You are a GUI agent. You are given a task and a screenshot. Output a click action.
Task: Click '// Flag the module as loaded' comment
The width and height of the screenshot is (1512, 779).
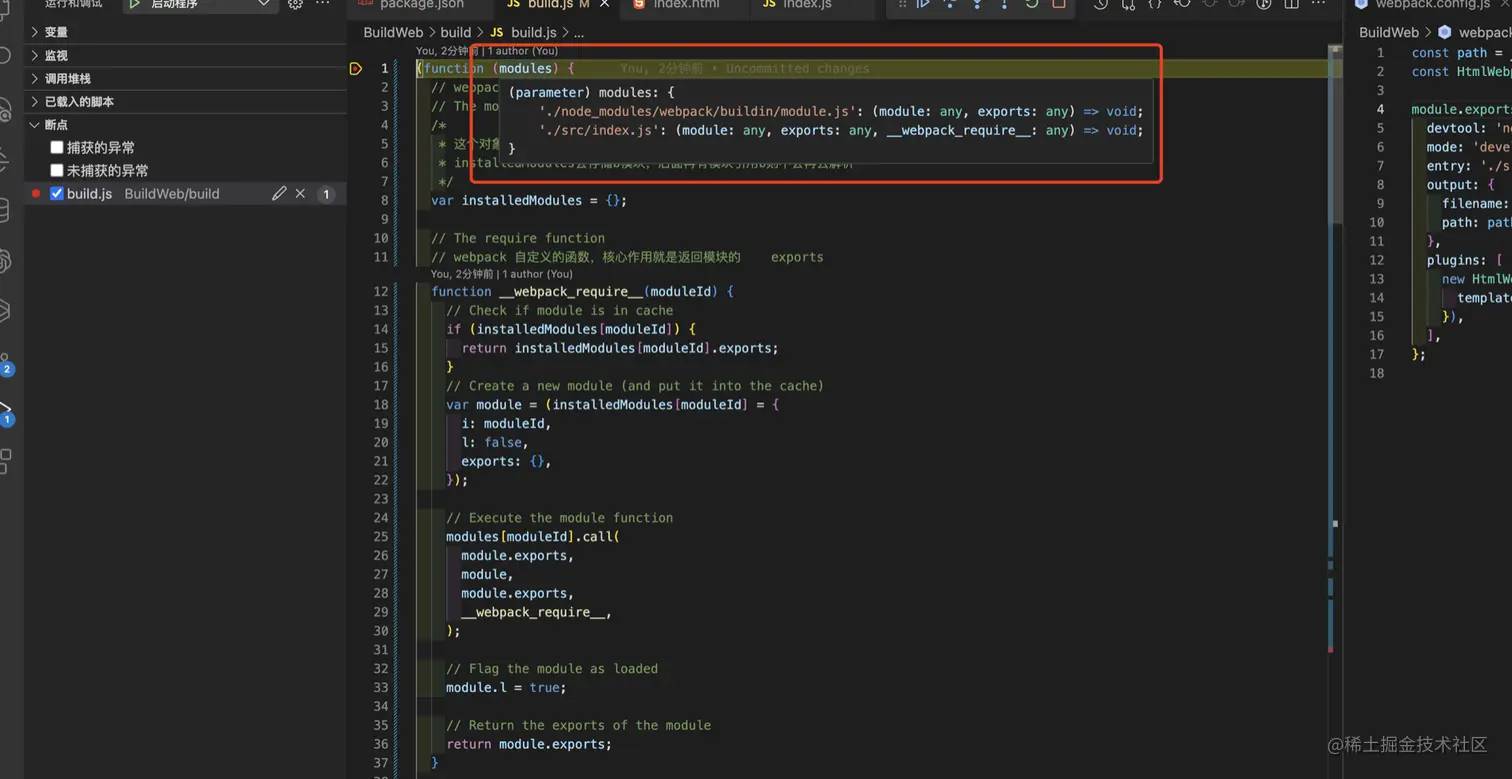(552, 669)
